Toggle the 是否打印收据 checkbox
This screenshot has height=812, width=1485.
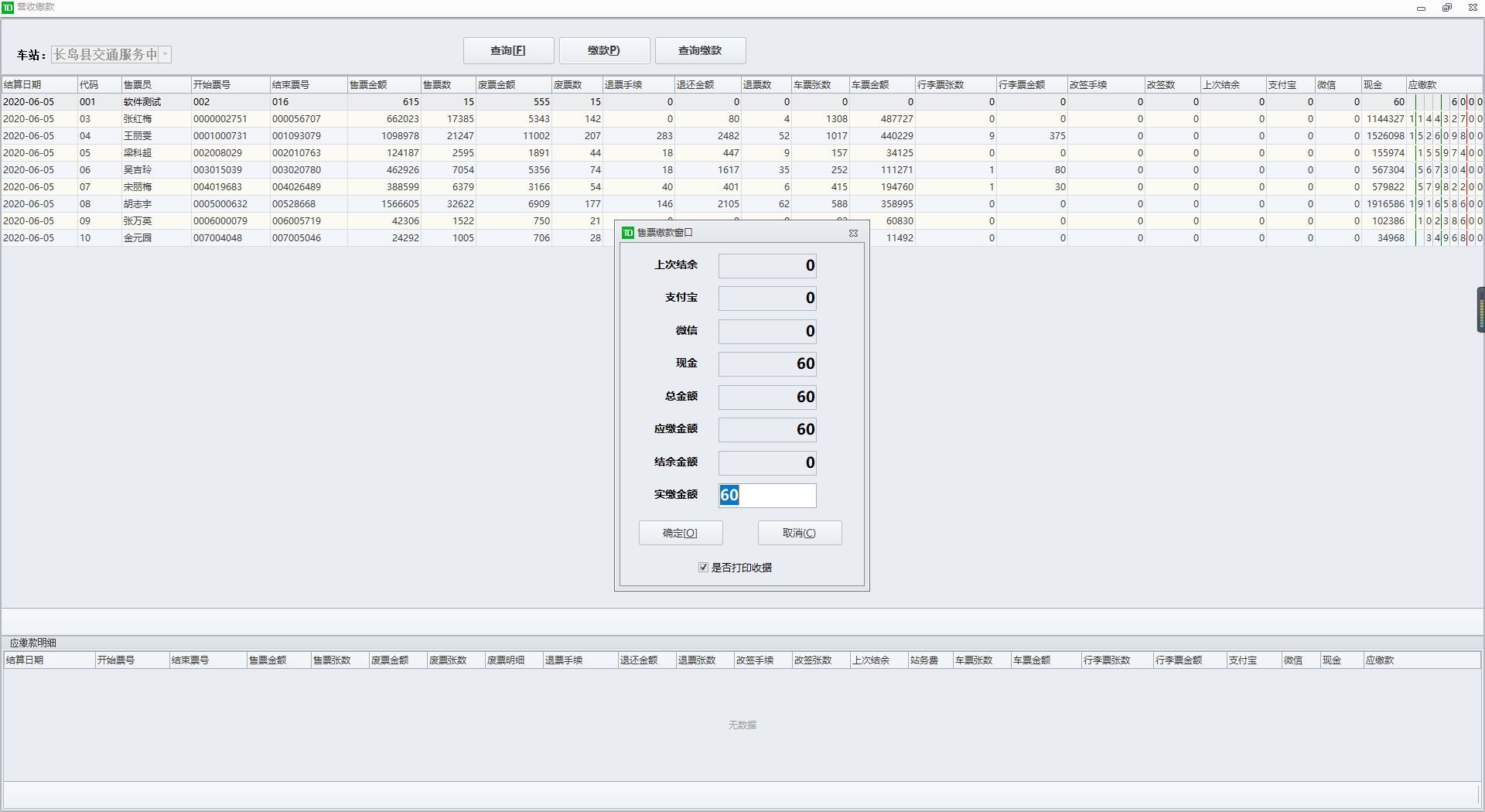tap(703, 568)
